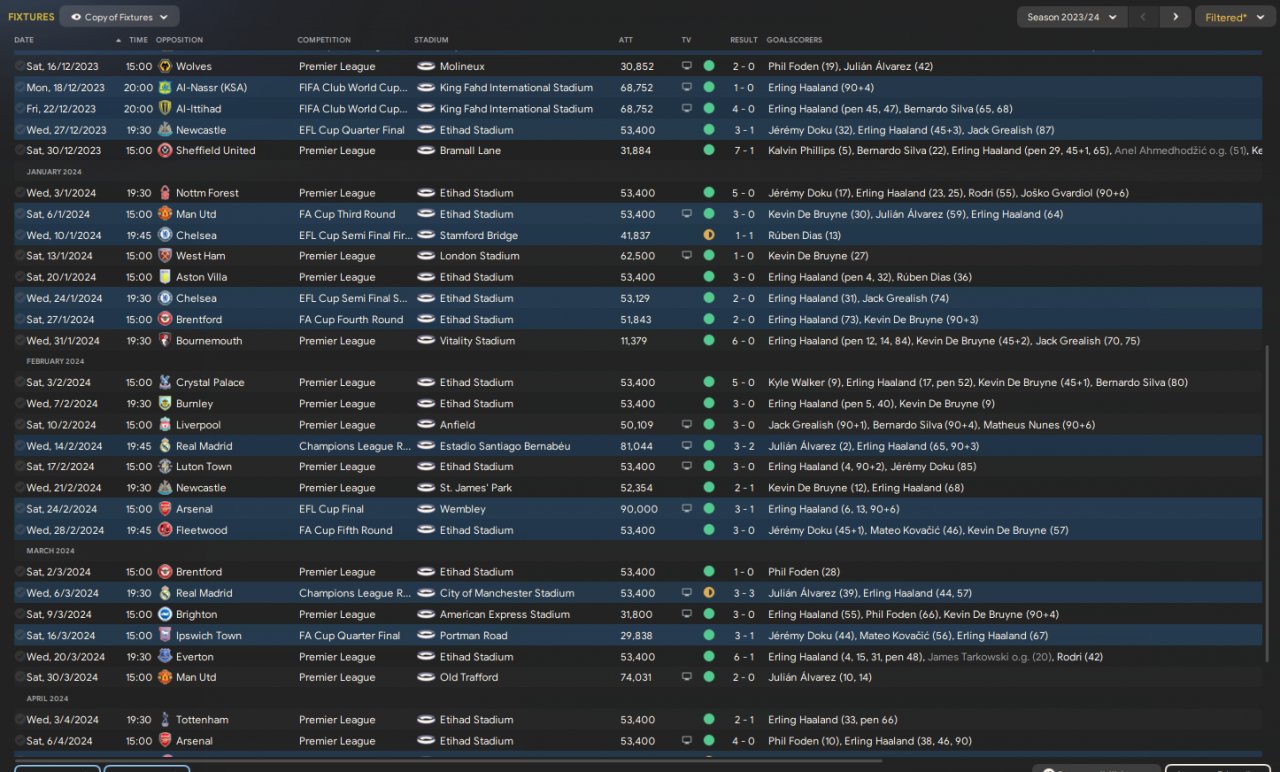
Task: Click the TV icon in the Liverpool row
Action: pyautogui.click(x=687, y=425)
